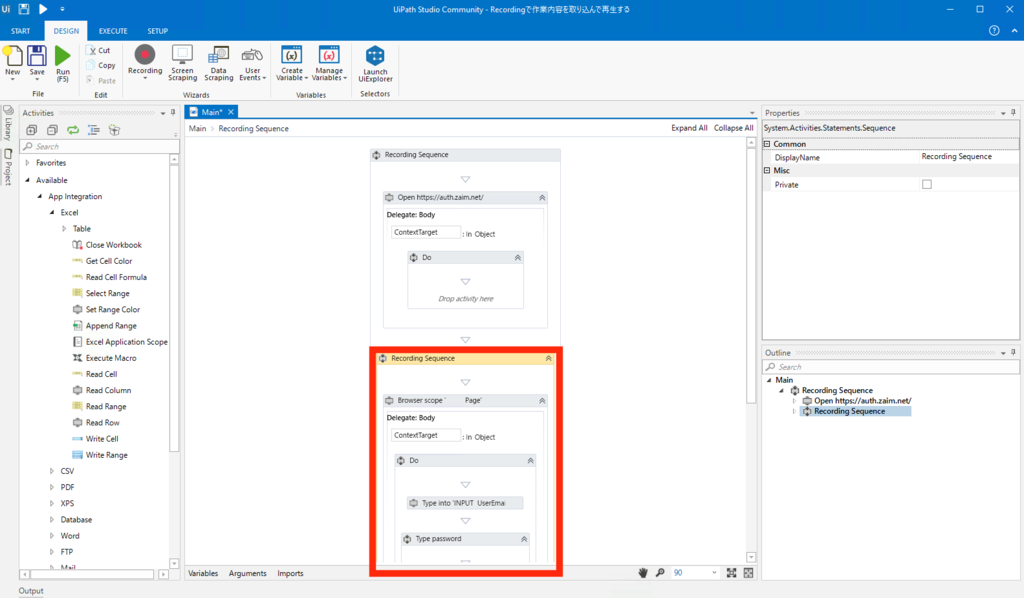Image resolution: width=1024 pixels, height=598 pixels.
Task: Open the User Events dropdown
Action: pos(253,63)
